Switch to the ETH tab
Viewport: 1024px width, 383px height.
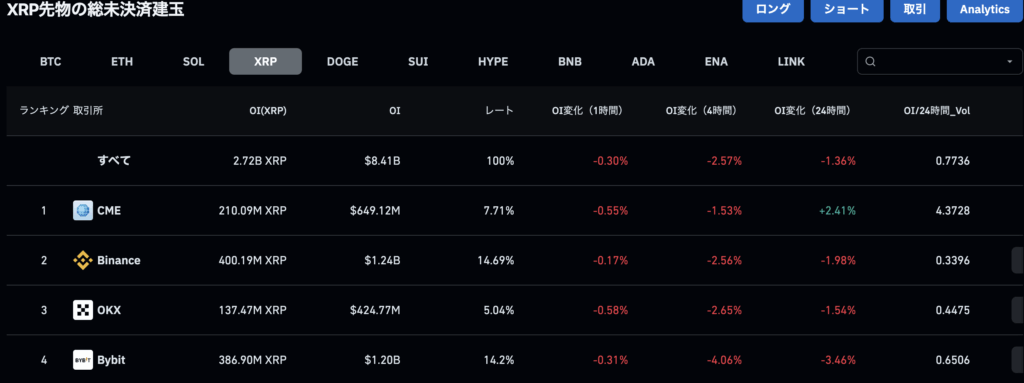(122, 61)
